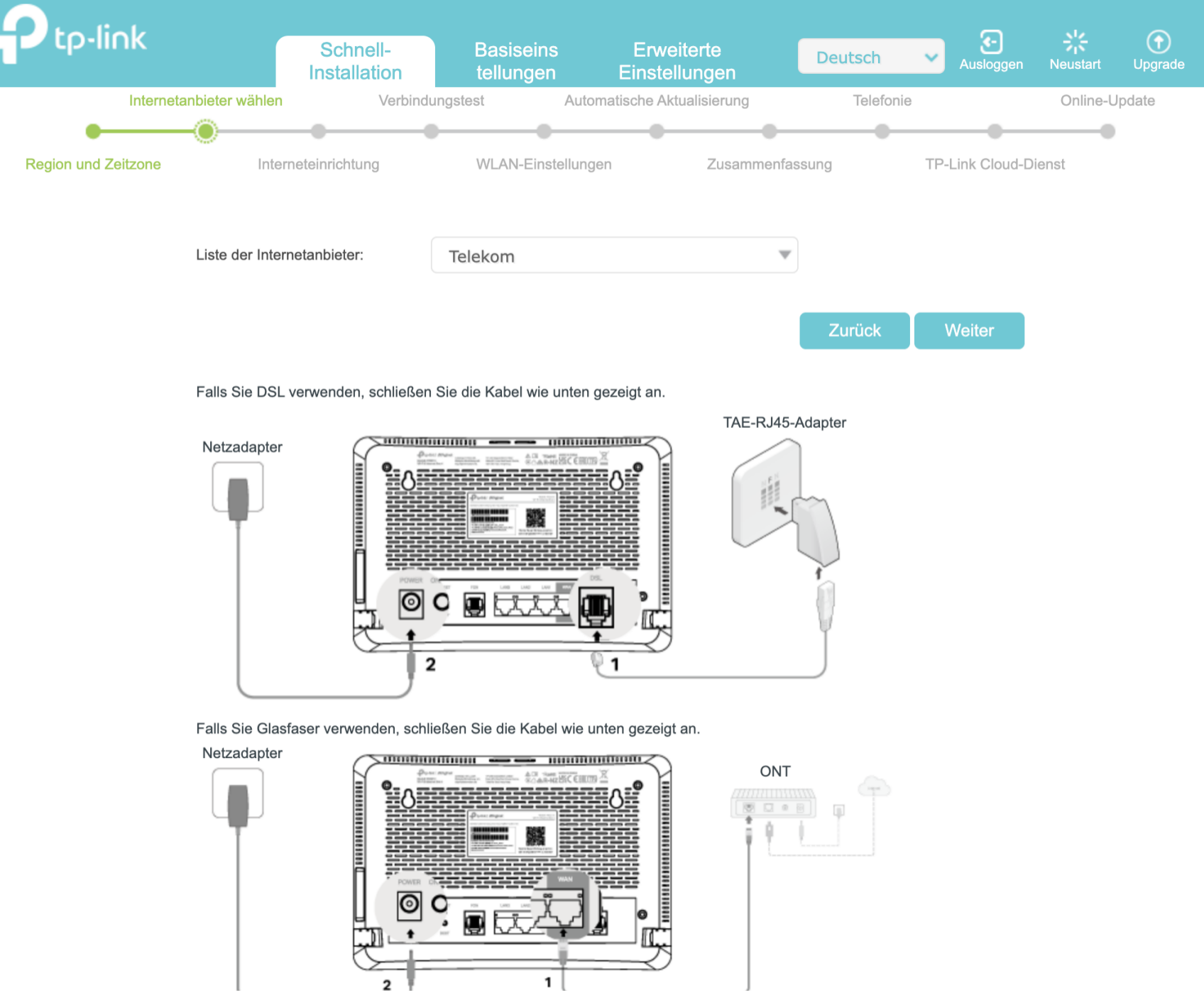Screen dimensions: 1204x995
Task: Go back with the Zurück button
Action: coord(854,331)
